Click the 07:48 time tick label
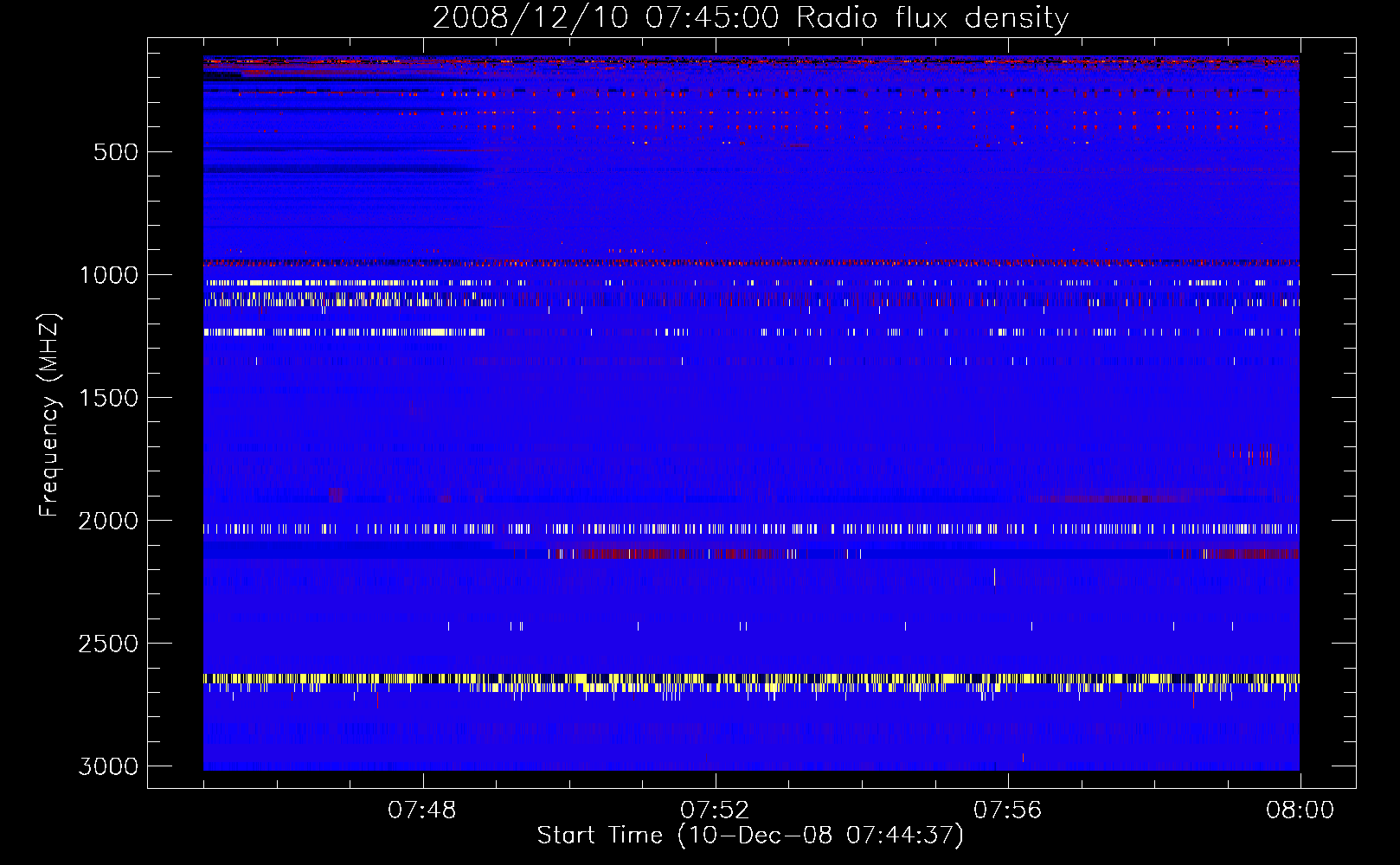 tap(422, 811)
